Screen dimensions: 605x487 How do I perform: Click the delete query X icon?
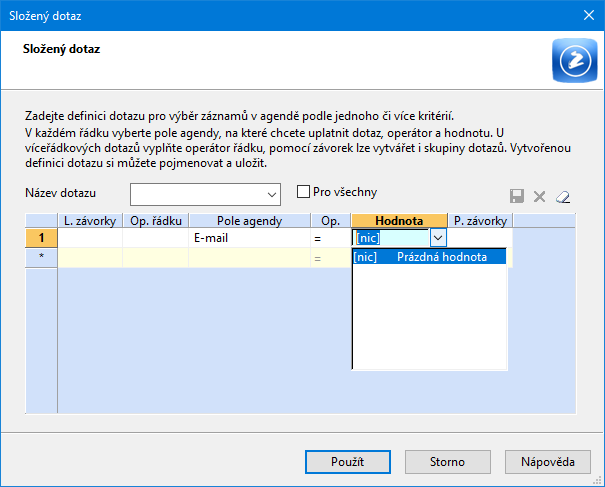pos(539,196)
